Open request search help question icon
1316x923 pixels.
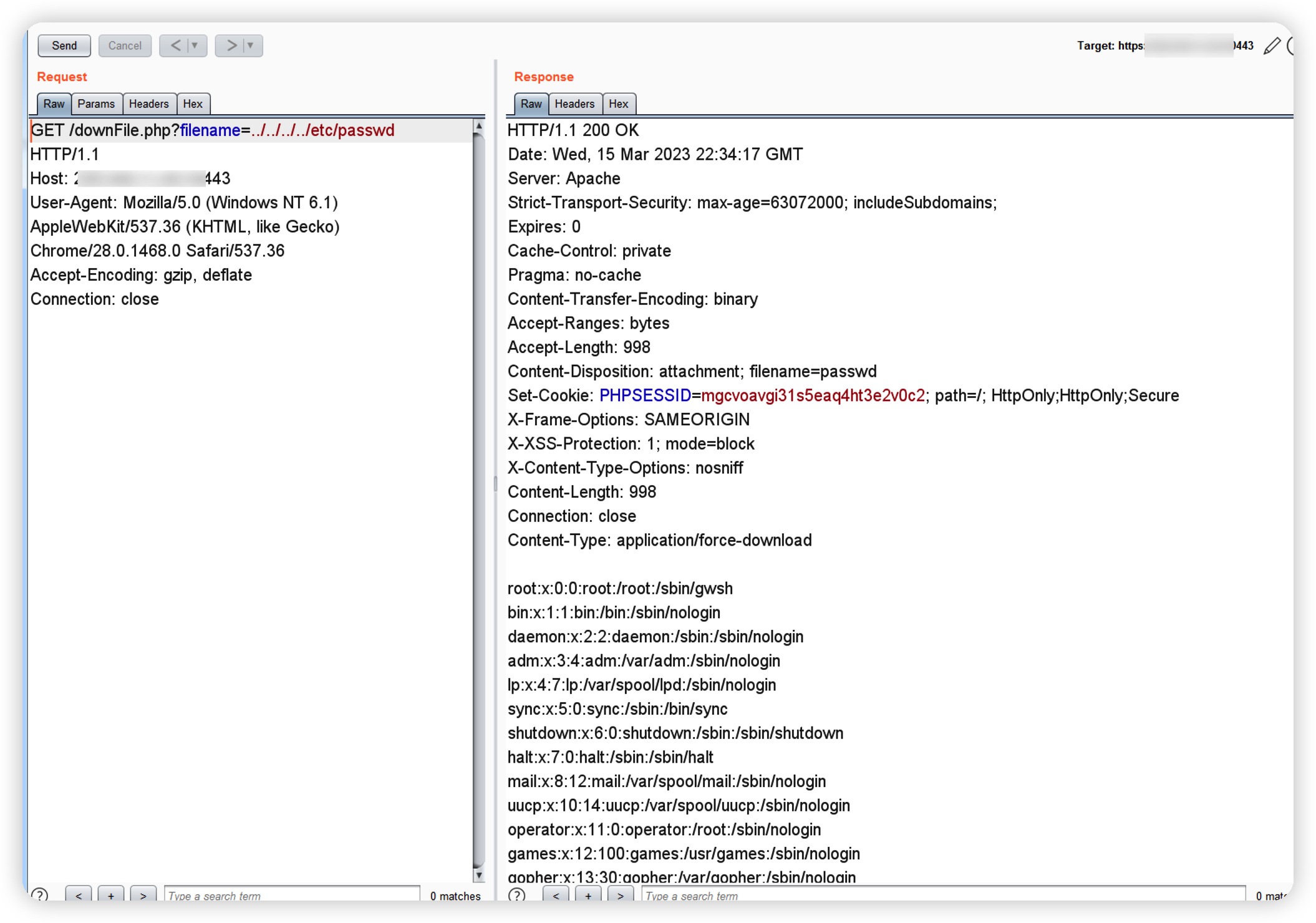pos(40,895)
